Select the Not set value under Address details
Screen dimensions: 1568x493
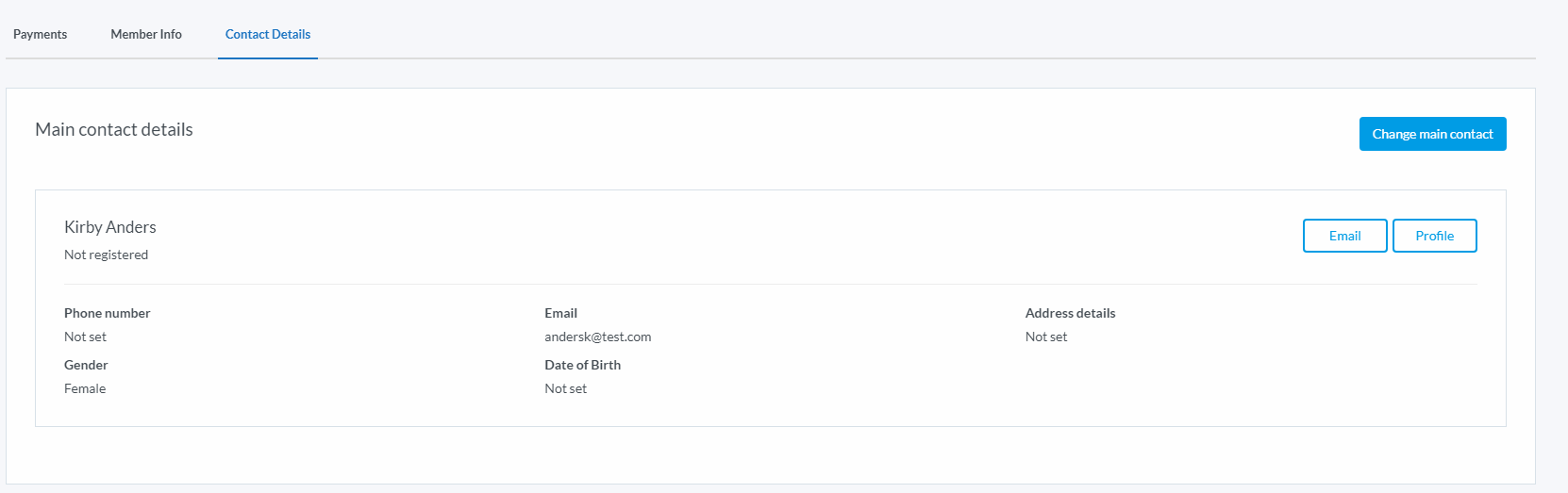pos(1046,337)
